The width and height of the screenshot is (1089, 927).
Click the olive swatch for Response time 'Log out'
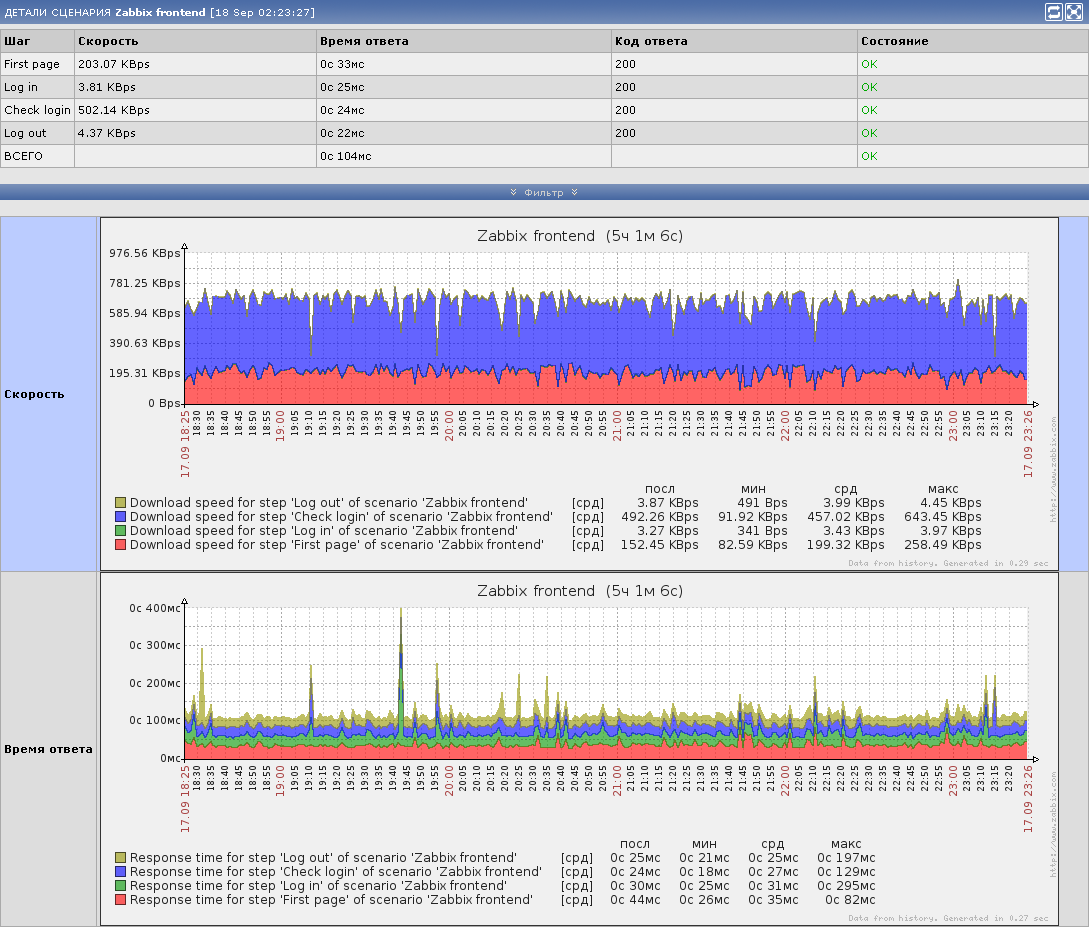pos(120,858)
